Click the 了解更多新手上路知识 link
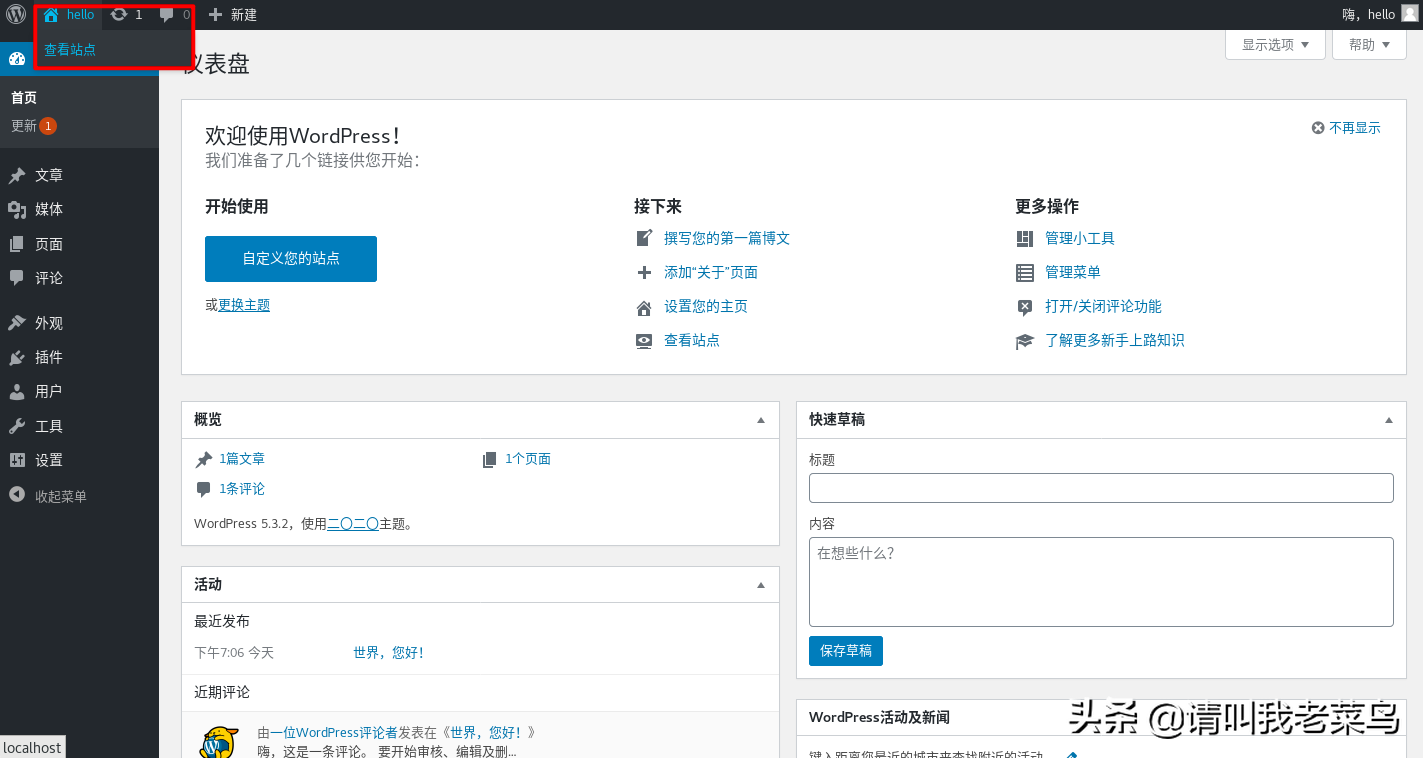 1115,341
